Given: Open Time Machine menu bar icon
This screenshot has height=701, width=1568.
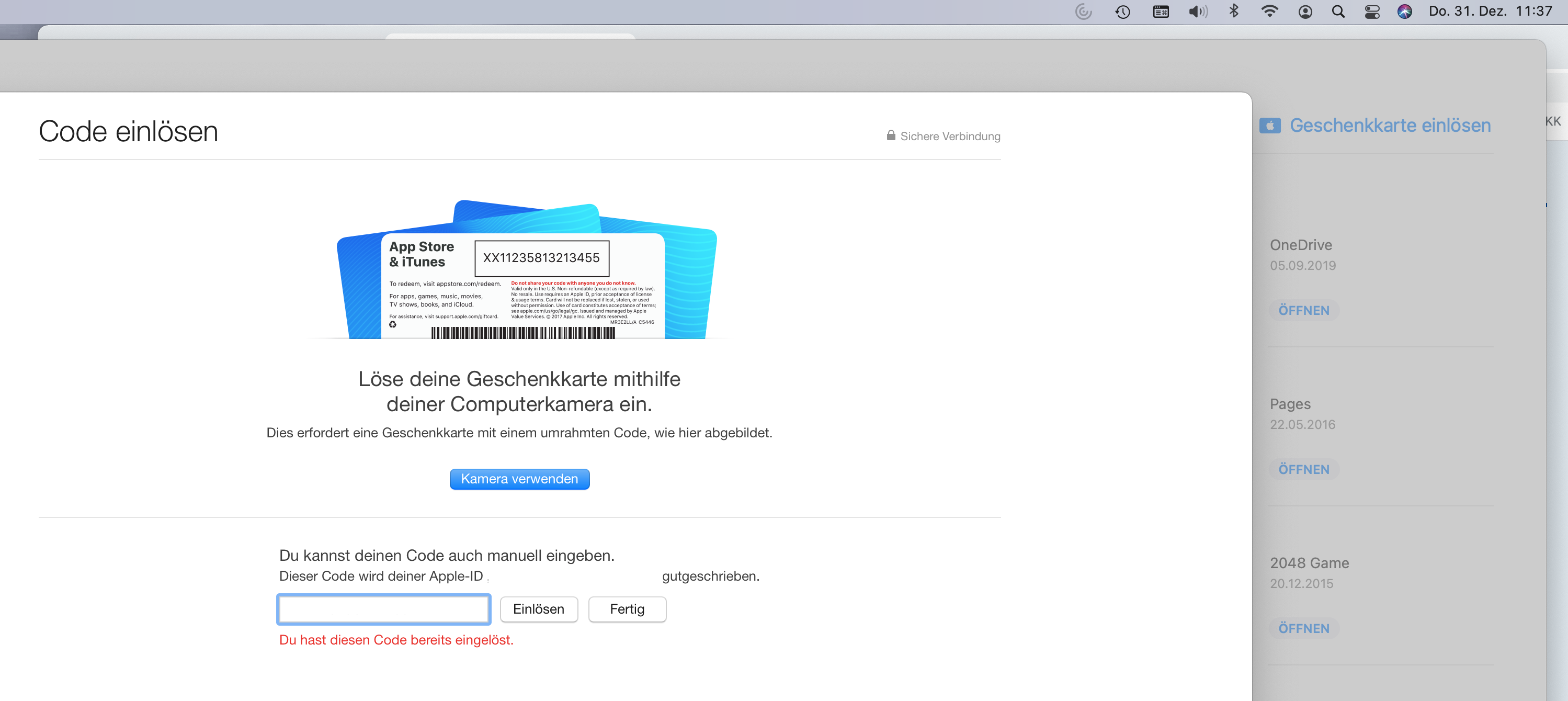Looking at the screenshot, I should (1122, 12).
